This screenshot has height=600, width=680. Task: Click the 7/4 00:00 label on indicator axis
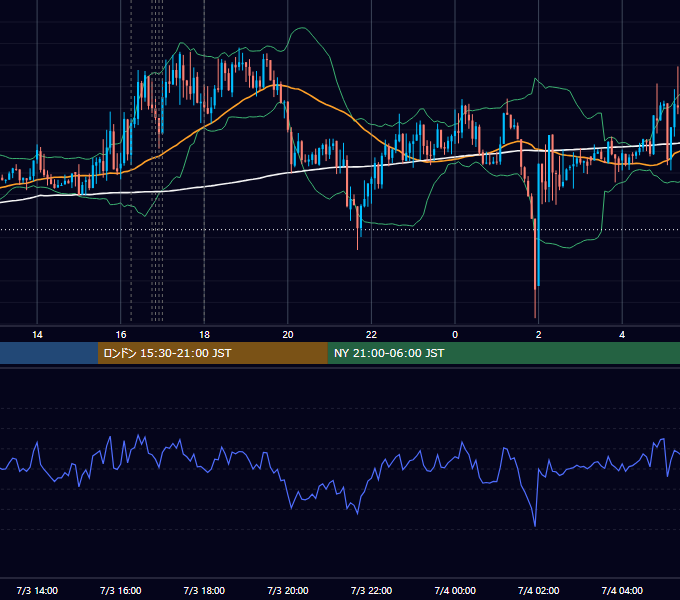[455, 590]
